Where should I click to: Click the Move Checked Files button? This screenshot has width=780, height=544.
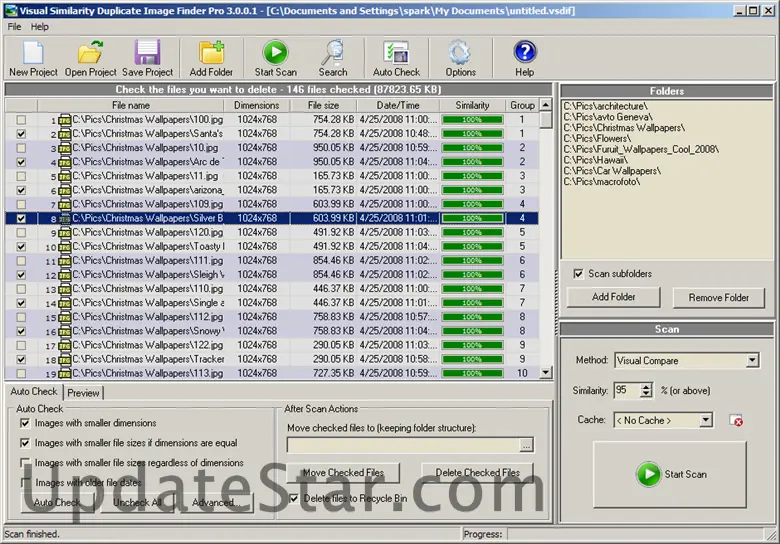pyautogui.click(x=343, y=472)
